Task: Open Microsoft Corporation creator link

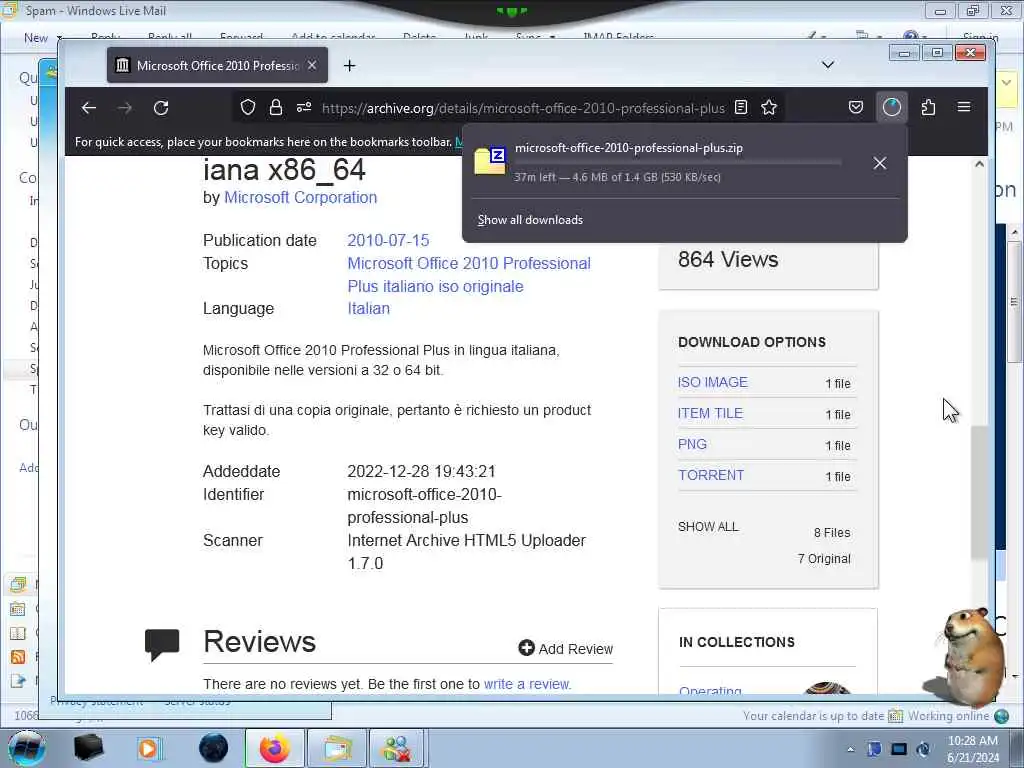Action: (x=300, y=197)
